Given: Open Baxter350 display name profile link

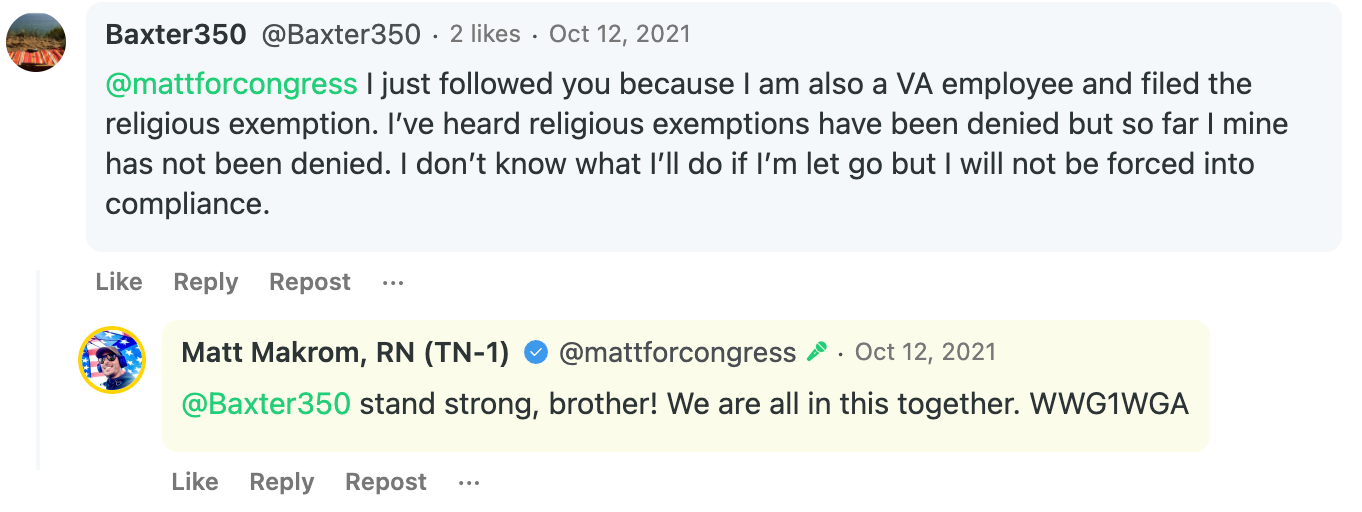Looking at the screenshot, I should pyautogui.click(x=175, y=34).
